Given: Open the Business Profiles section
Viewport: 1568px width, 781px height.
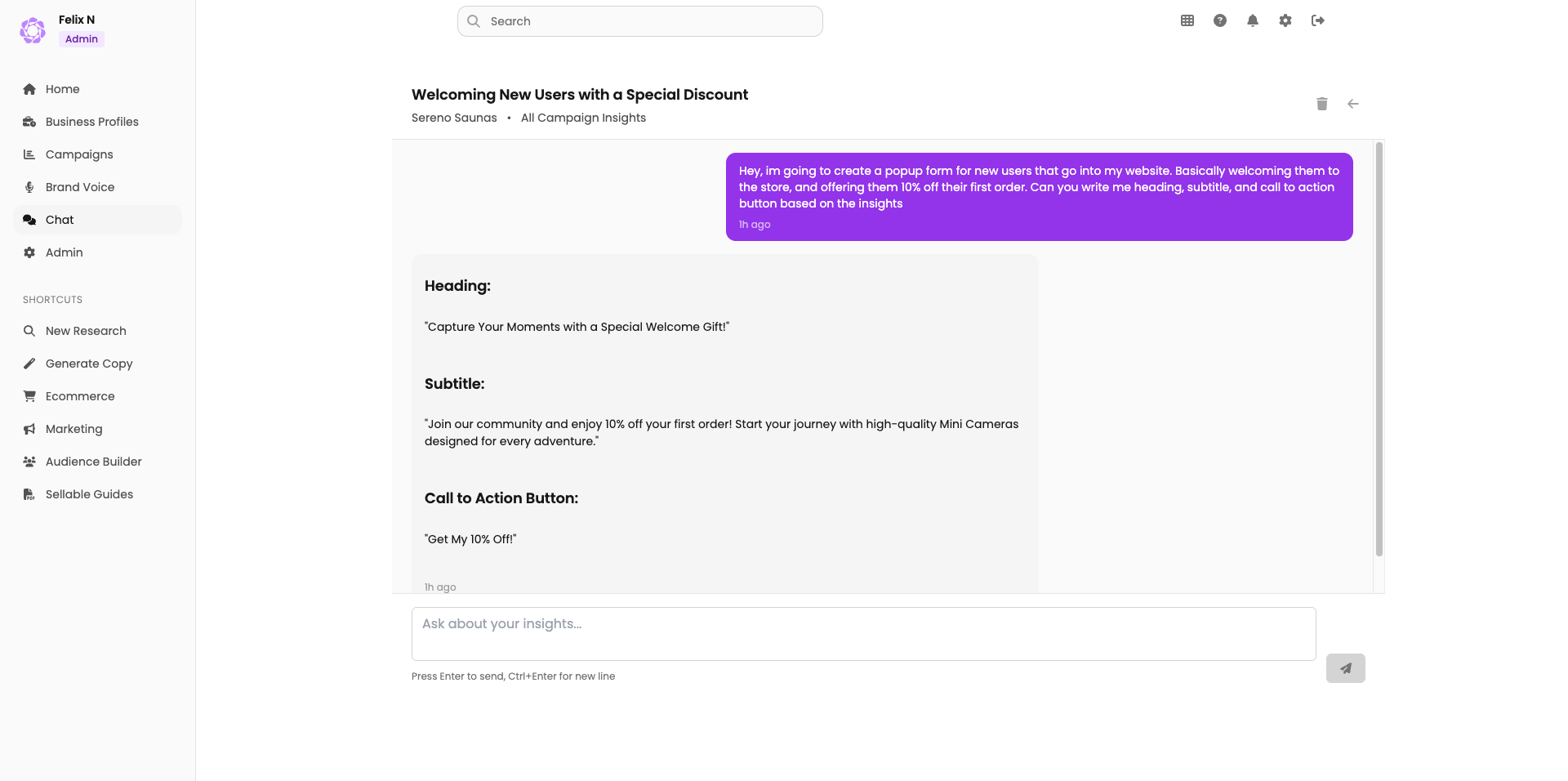Looking at the screenshot, I should pos(91,121).
